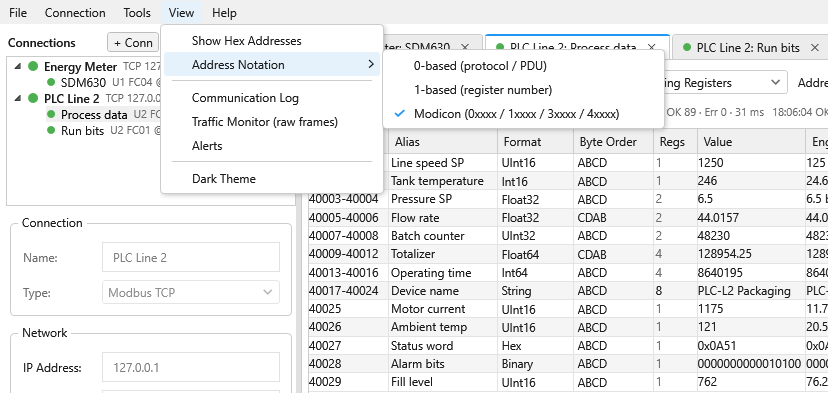Select the Run bits tree item
This screenshot has height=393, width=828.
pos(82,130)
